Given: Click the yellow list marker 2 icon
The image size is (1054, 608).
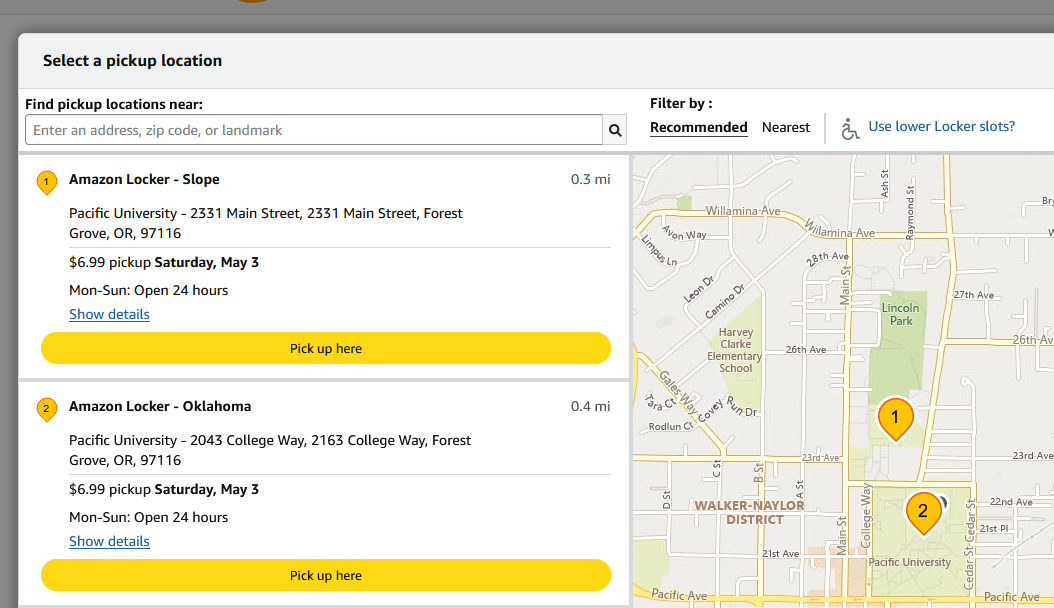Looking at the screenshot, I should [46, 409].
